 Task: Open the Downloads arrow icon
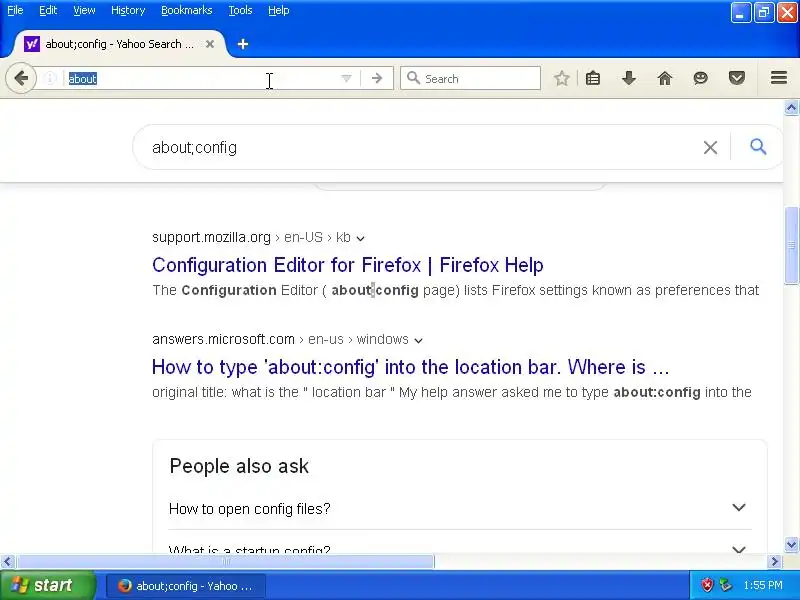coord(629,78)
